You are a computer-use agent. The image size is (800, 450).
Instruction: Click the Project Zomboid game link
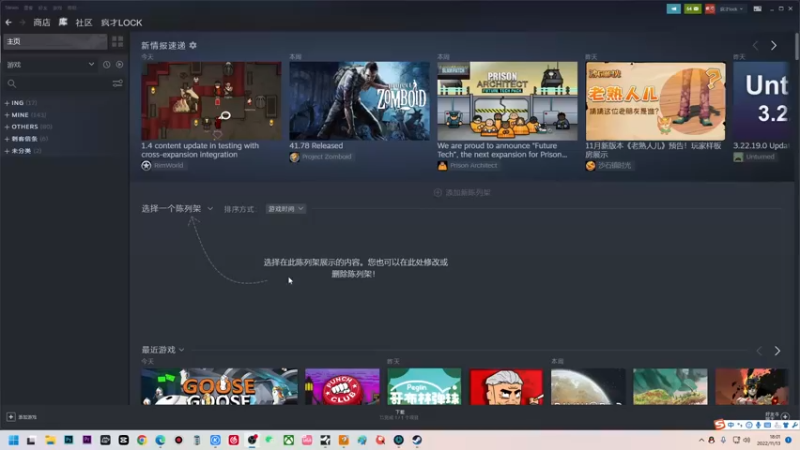click(x=321, y=157)
